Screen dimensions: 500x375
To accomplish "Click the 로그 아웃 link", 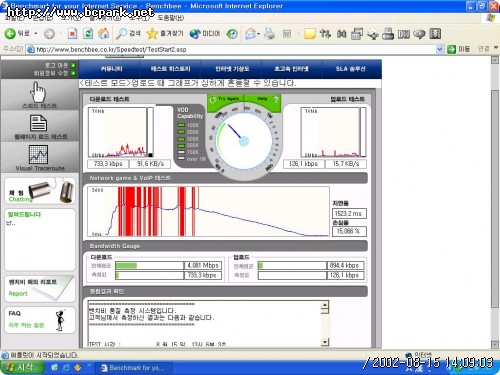I will coord(56,65).
